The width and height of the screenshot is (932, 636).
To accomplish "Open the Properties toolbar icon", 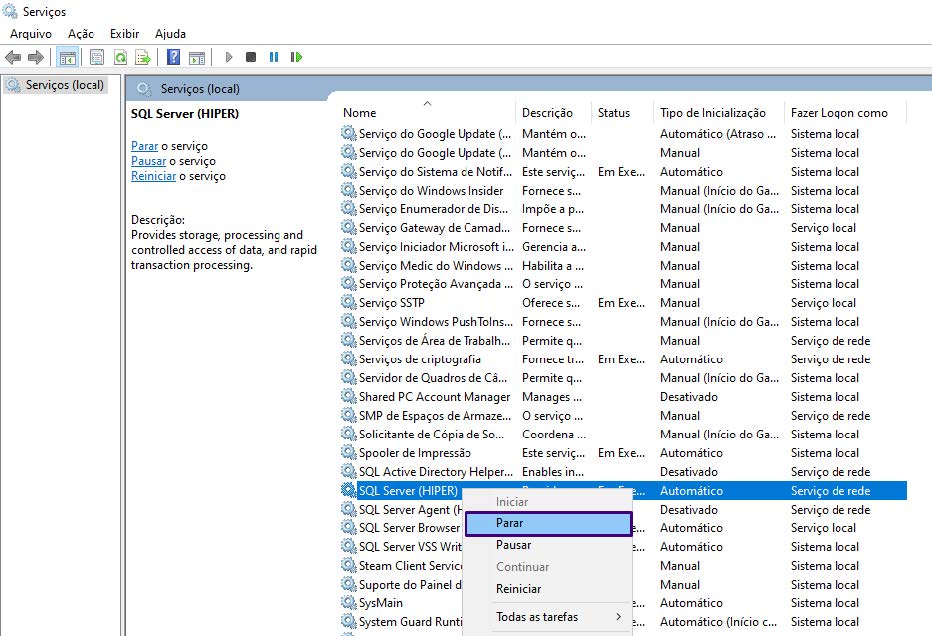I will pyautogui.click(x=97, y=58).
